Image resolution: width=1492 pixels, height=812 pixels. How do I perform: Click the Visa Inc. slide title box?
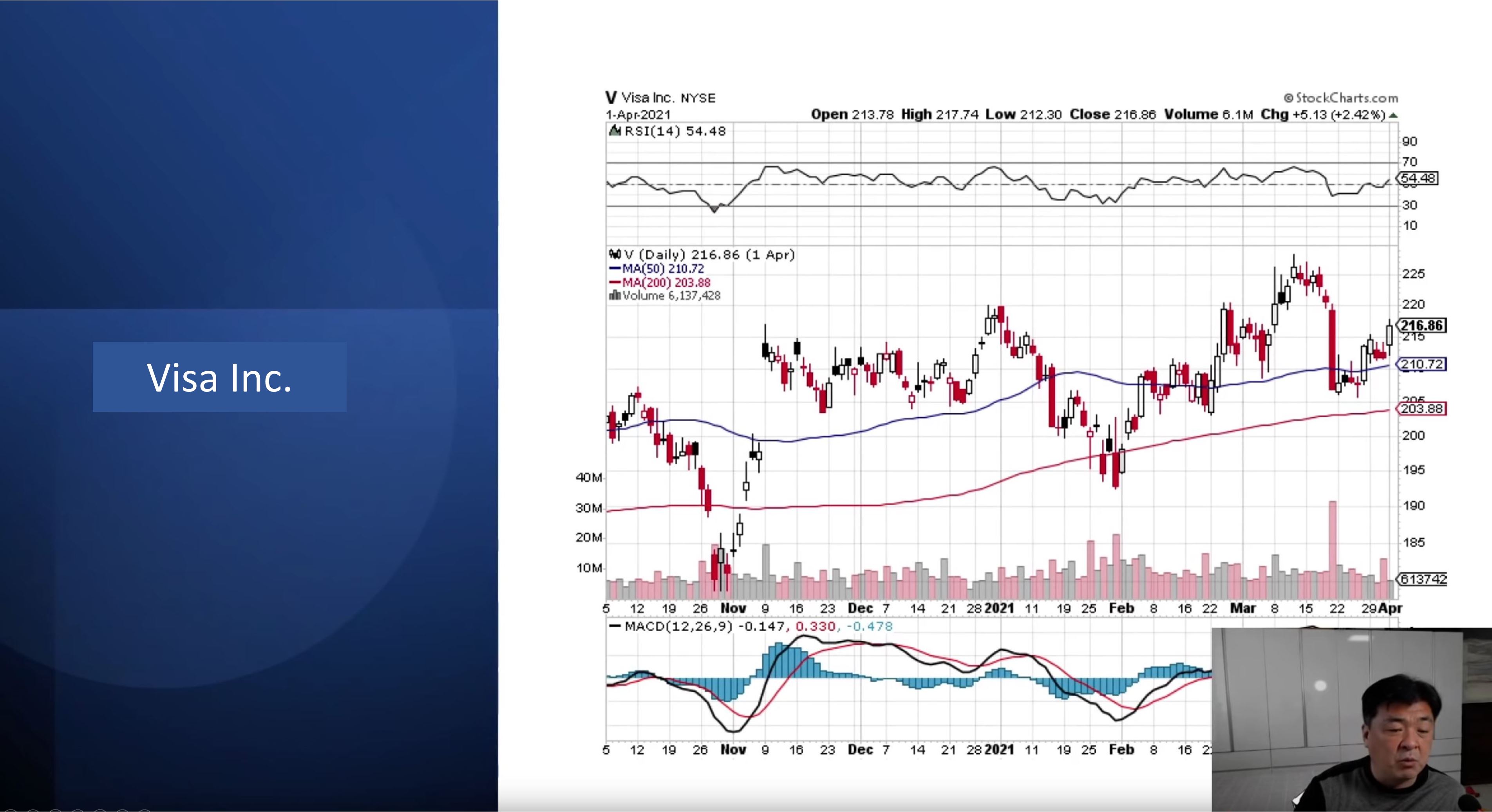[x=219, y=377]
